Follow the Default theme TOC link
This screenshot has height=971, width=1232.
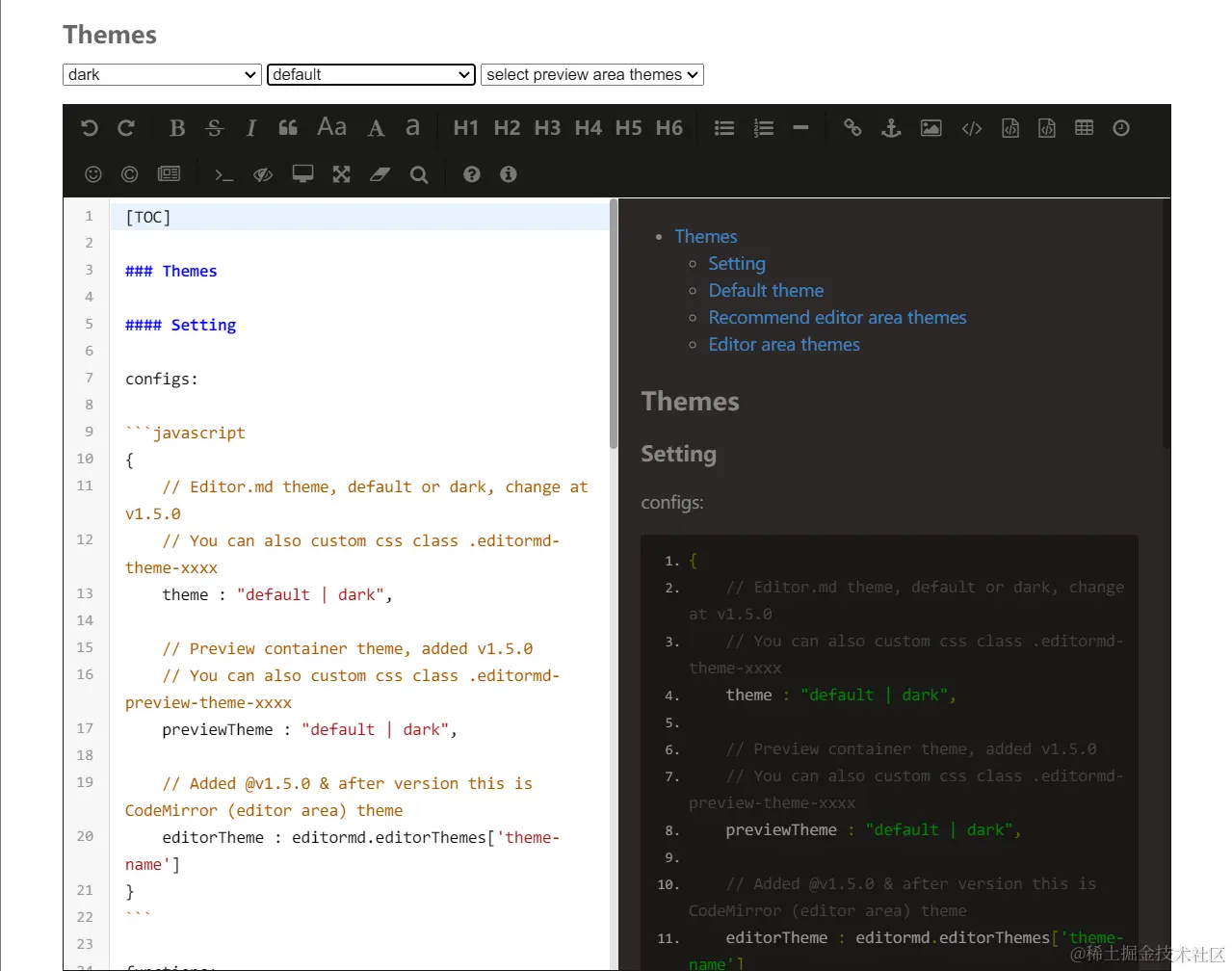click(x=766, y=290)
